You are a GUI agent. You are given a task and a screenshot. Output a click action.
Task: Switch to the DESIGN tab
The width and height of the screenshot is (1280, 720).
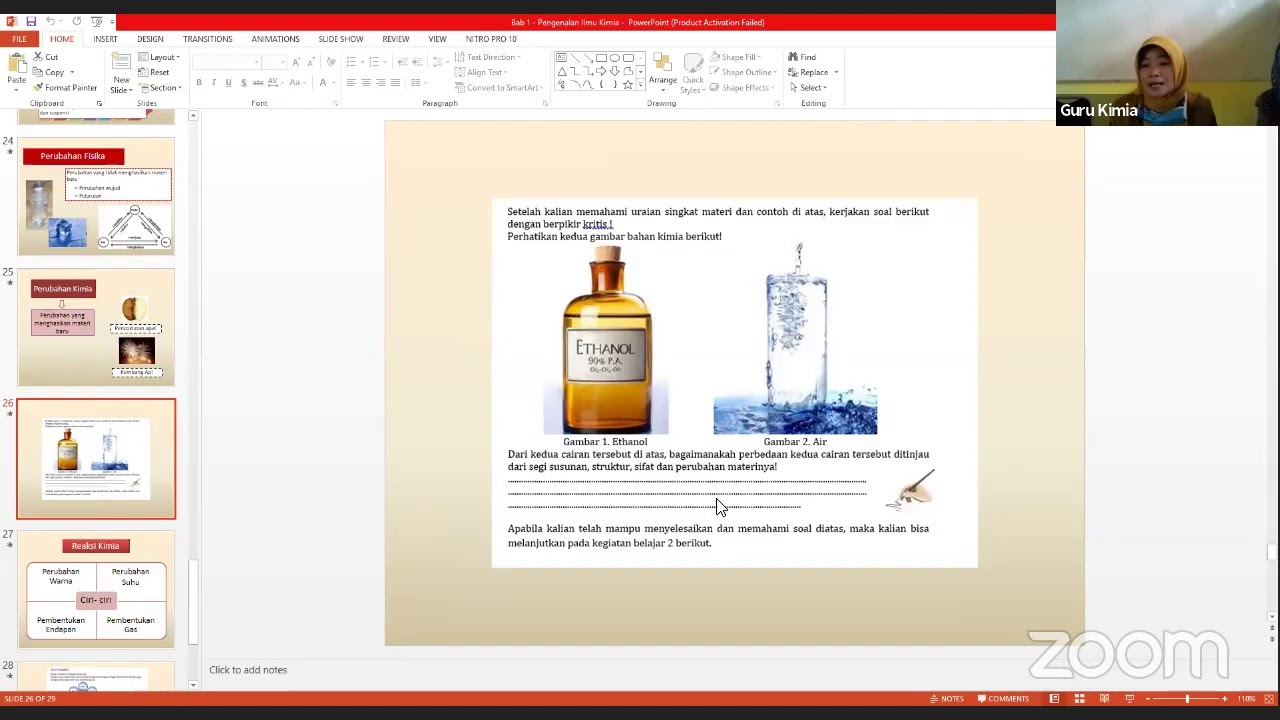150,39
